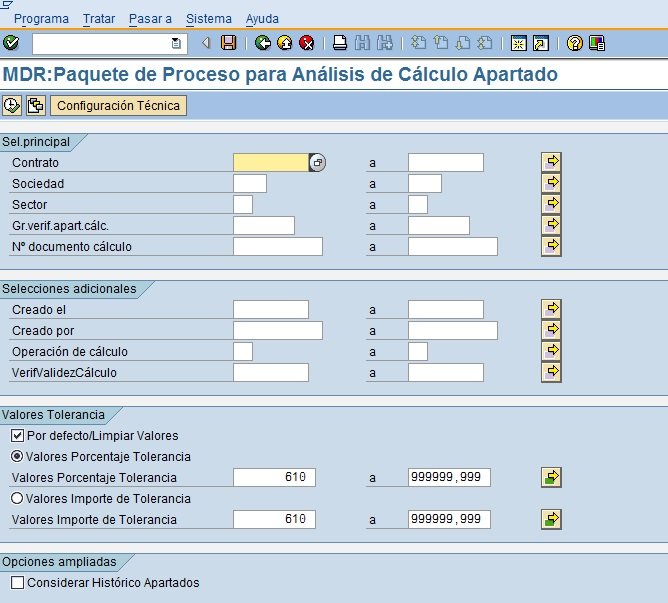Open multiple selection for Valores Porcentaje Tolerancia
The height and width of the screenshot is (603, 668).
(x=551, y=477)
